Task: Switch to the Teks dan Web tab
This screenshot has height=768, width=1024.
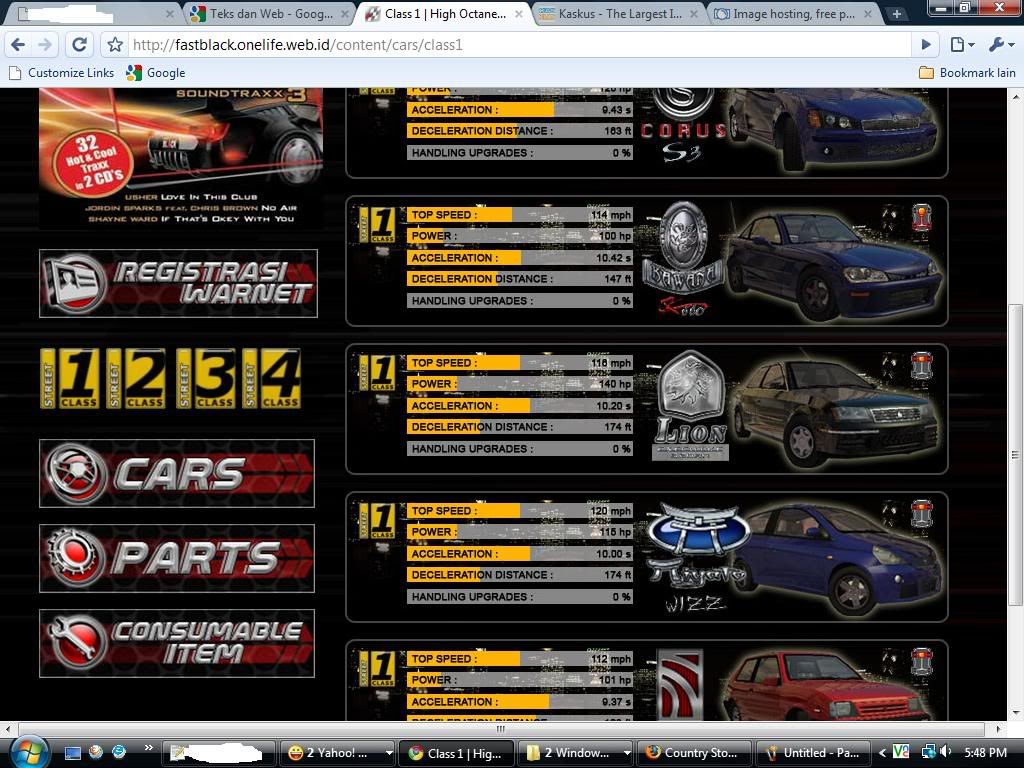Action: 270,14
